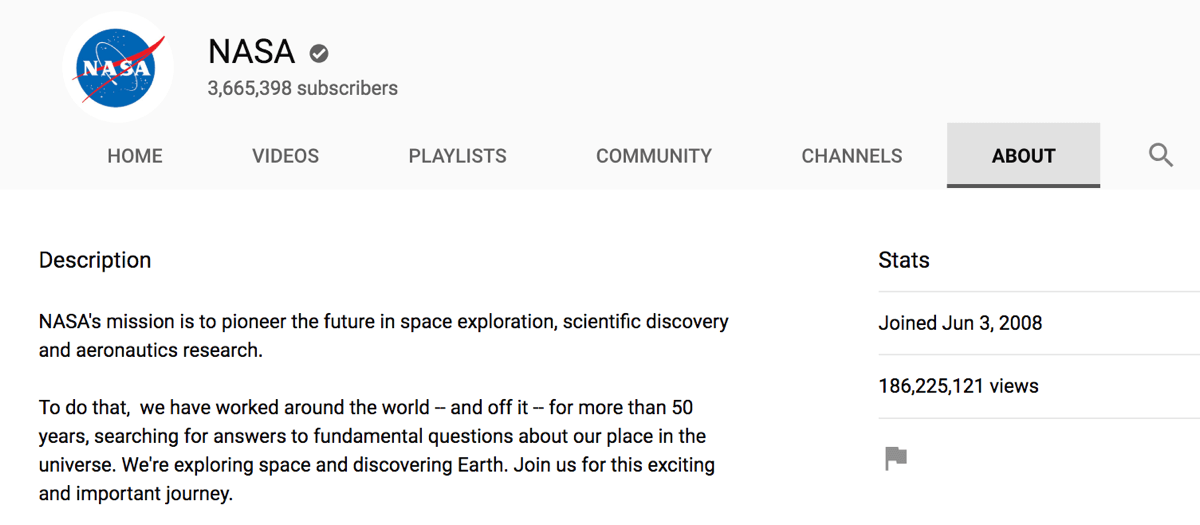1200x525 pixels.
Task: Show the CHANNELS tab
Action: click(852, 156)
